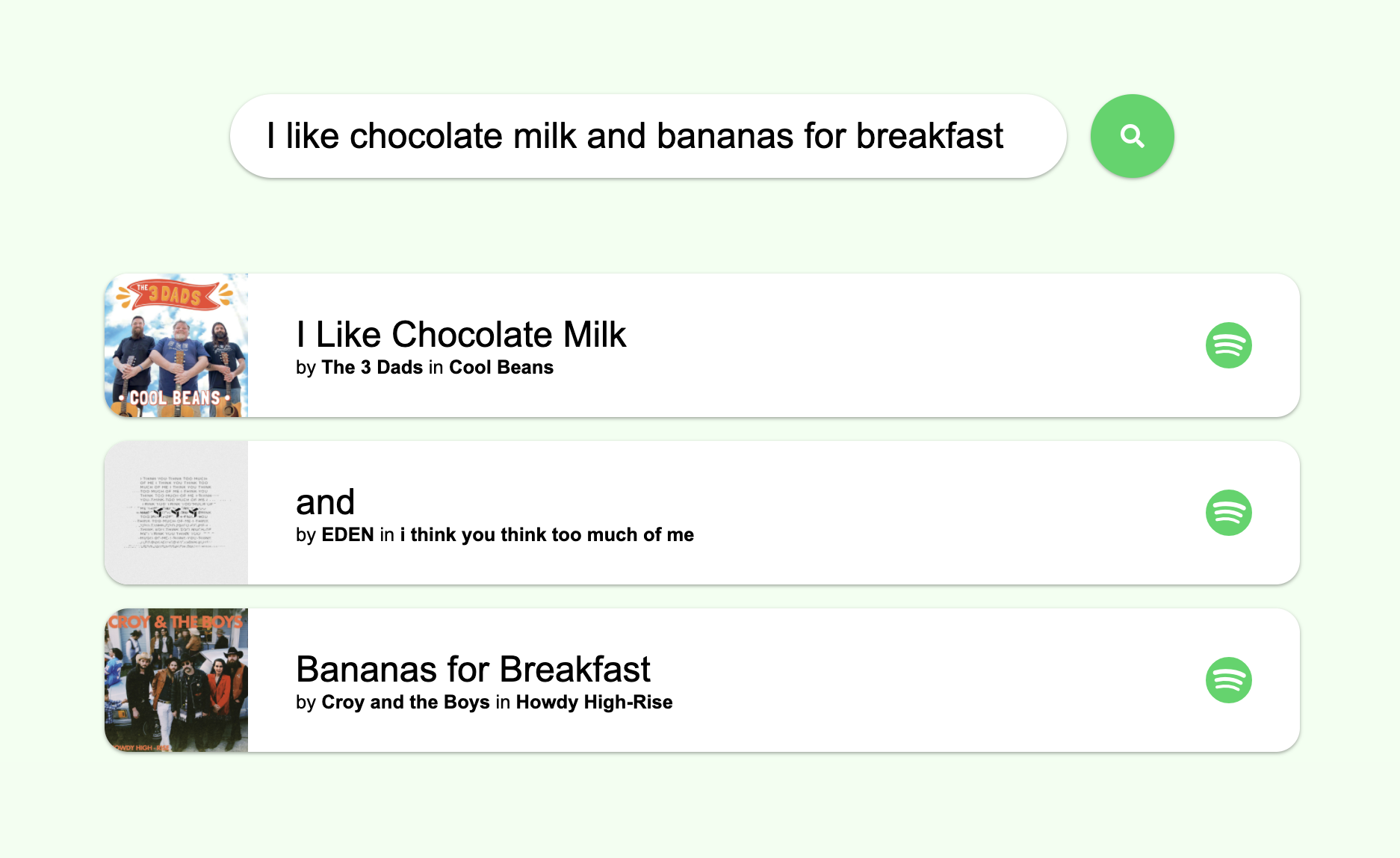Select the track titled 'and'

[325, 501]
